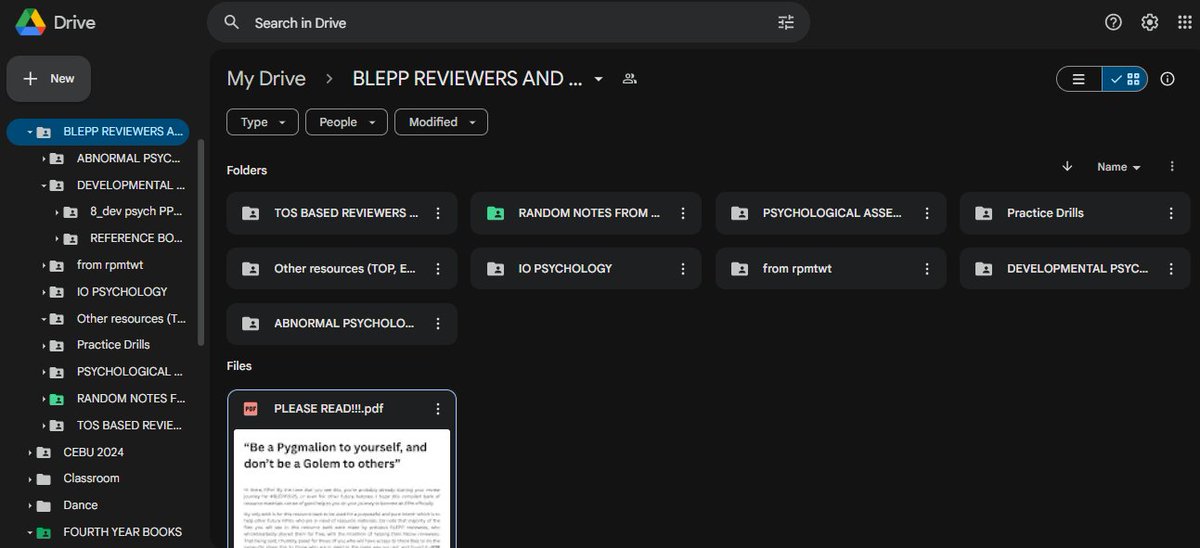This screenshot has width=1200, height=548.
Task: Open the Google apps grid
Action: [x=1185, y=22]
